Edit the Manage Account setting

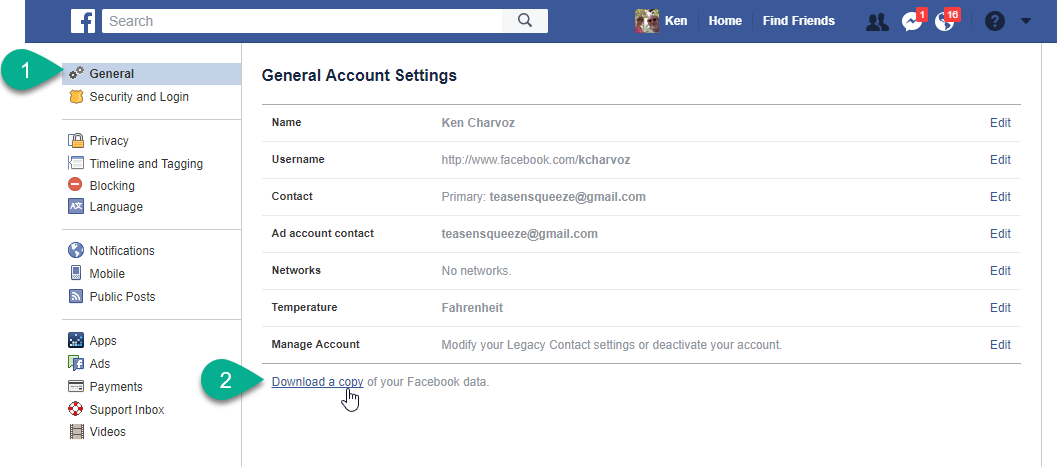coord(1000,344)
